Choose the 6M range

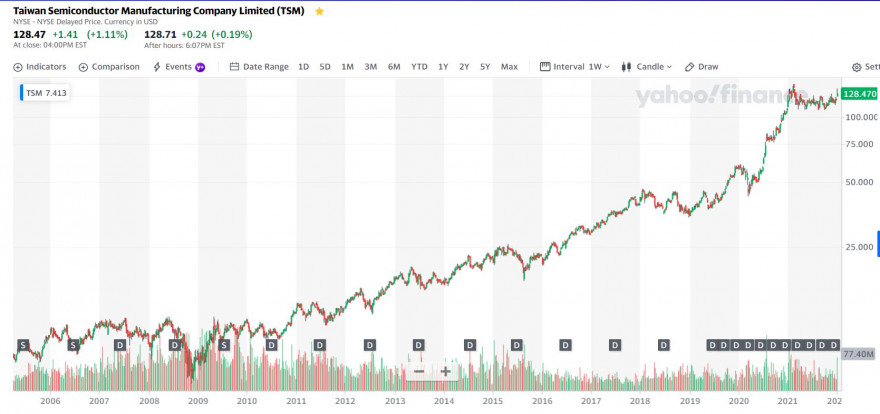click(x=394, y=67)
